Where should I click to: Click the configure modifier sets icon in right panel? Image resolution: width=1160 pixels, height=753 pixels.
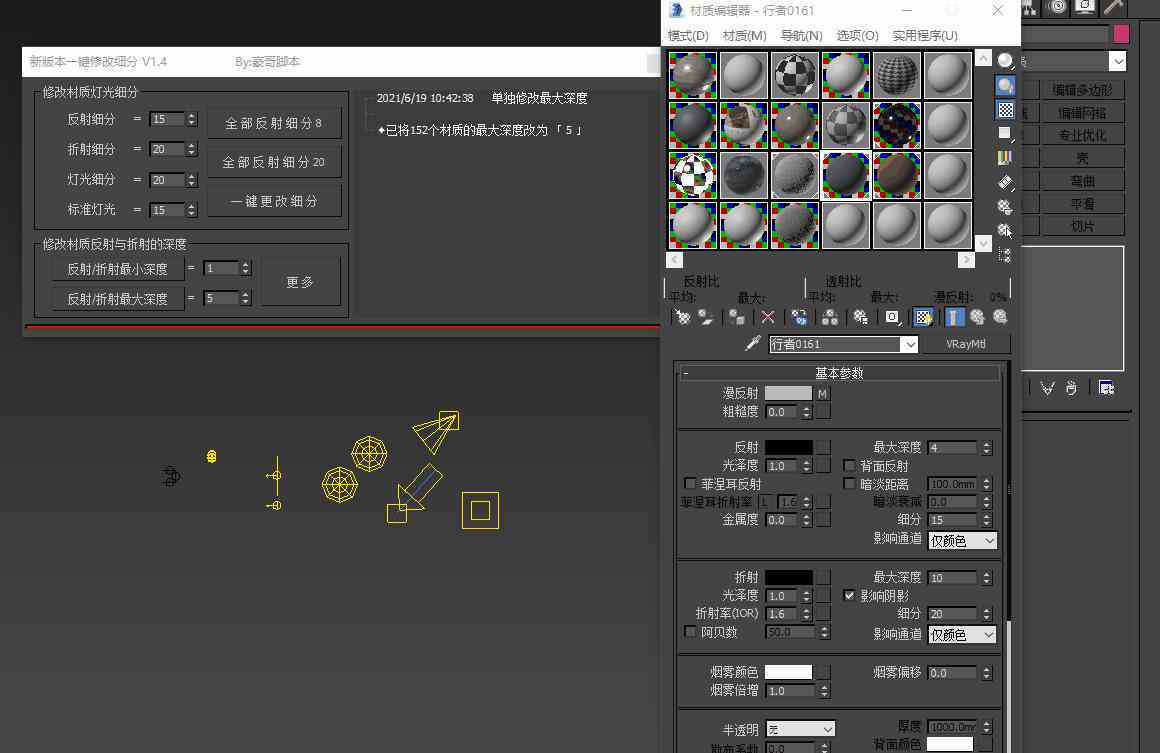[1107, 388]
